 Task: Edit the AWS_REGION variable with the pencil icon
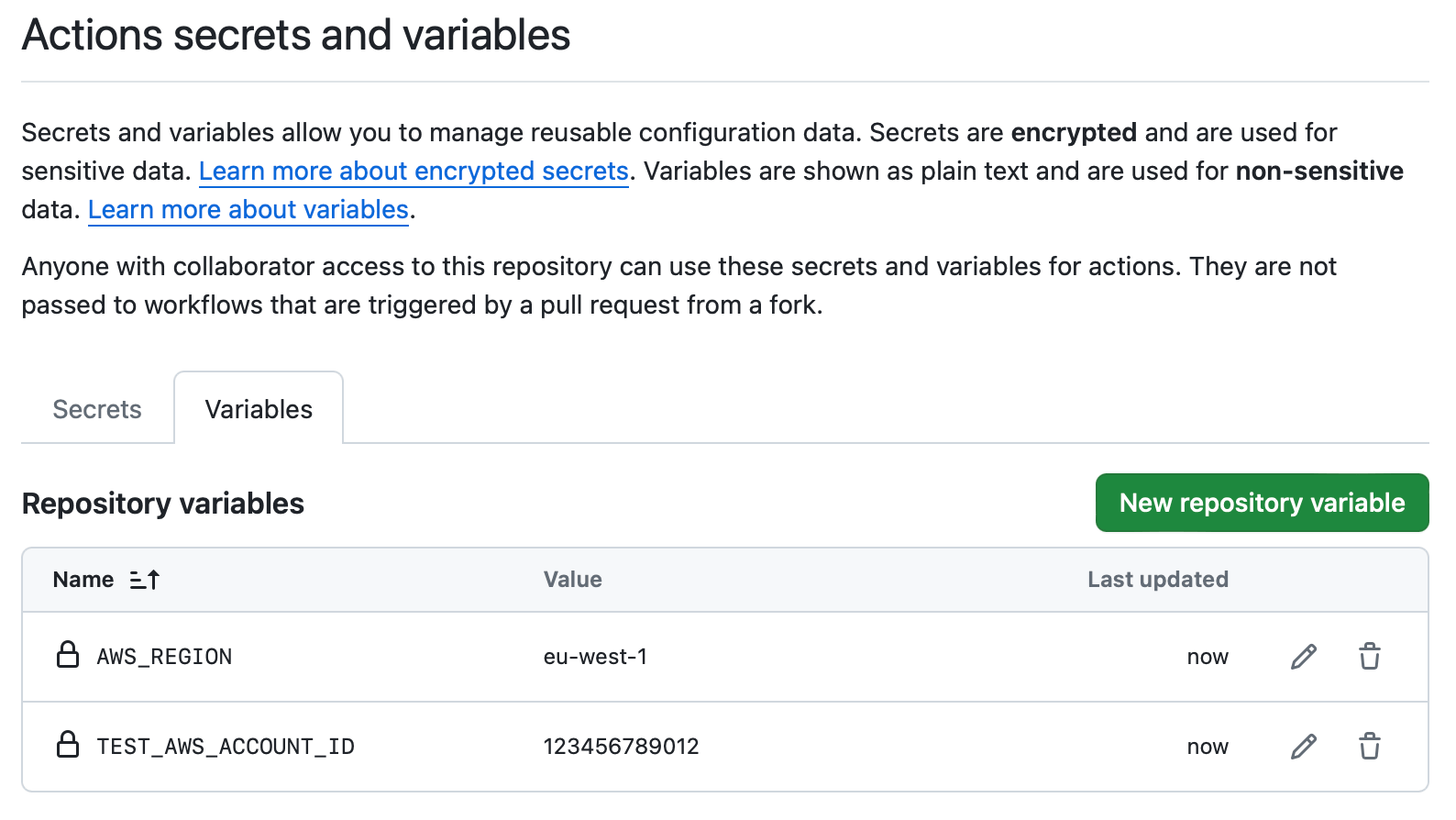pyautogui.click(x=1303, y=657)
